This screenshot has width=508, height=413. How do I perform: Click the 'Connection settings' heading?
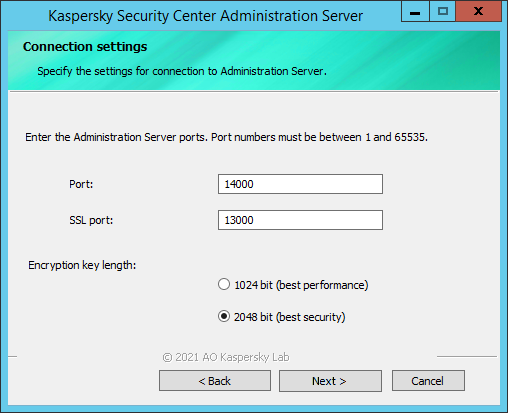point(85,47)
